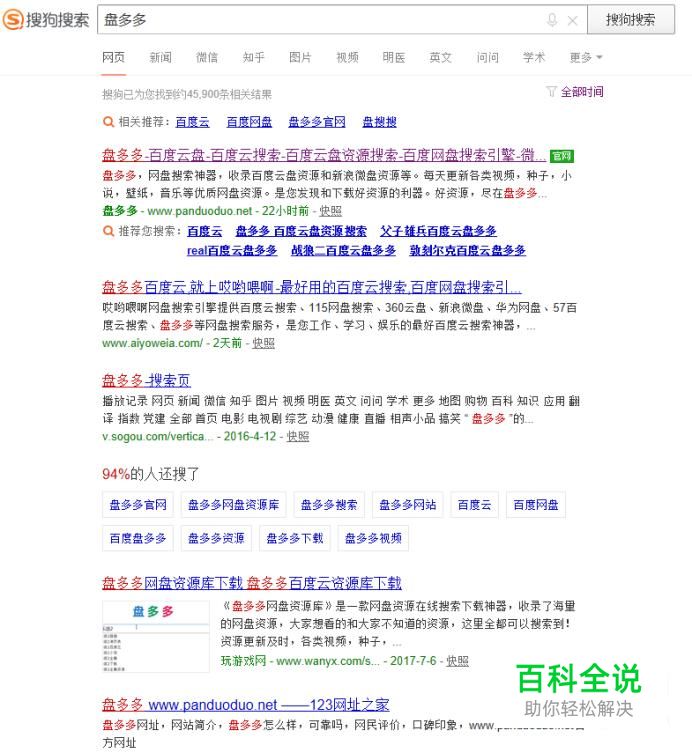Click the 百度网盘 suggestion box
The width and height of the screenshot is (692, 753).
(x=536, y=505)
